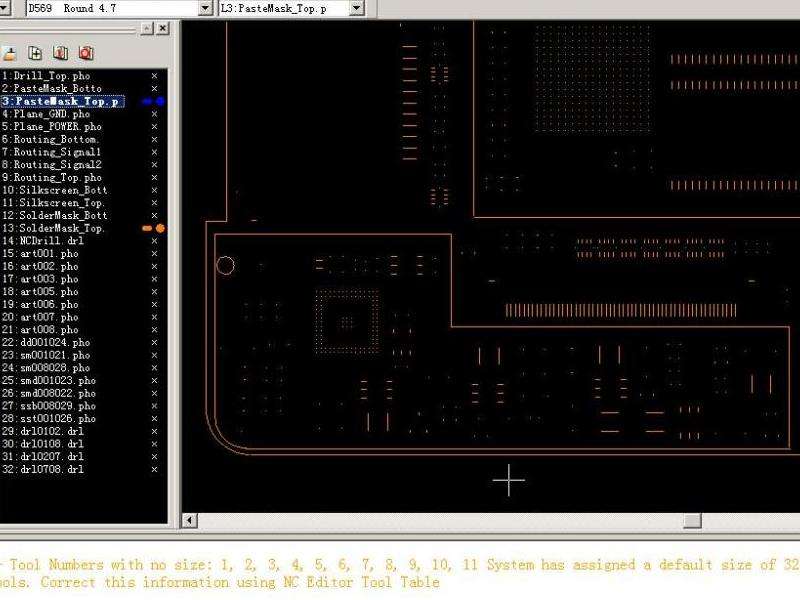Open the D569 Round 4.7 aperture dropdown

(206, 8)
